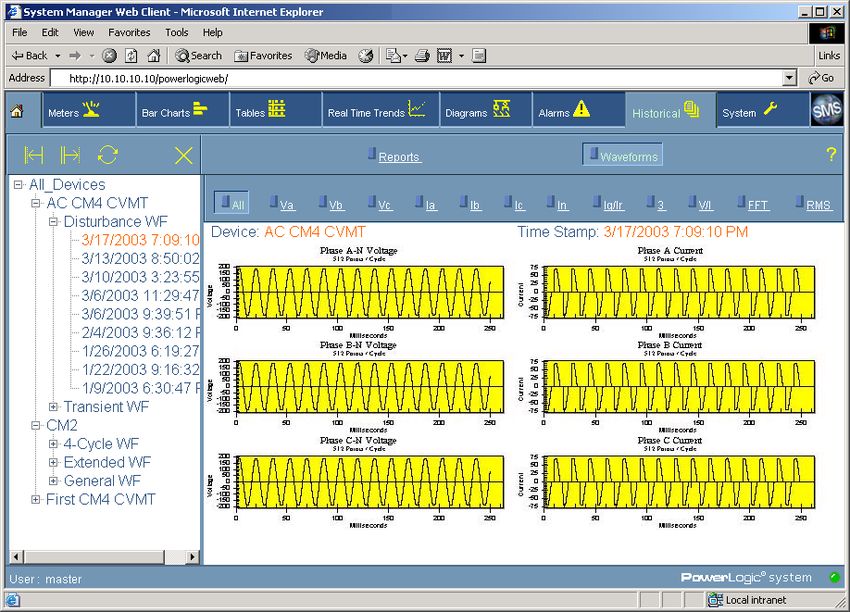
Task: Show the Ib waveform
Action: tap(469, 204)
